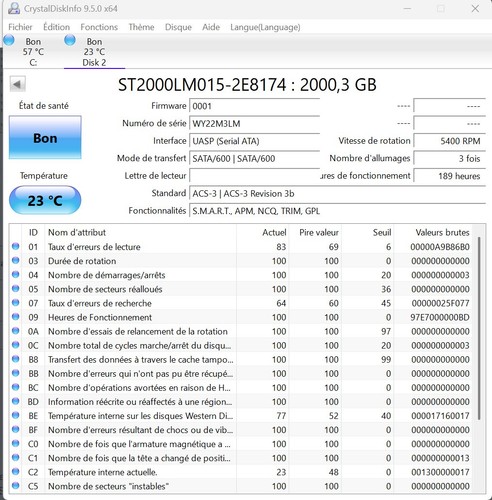Image resolution: width=492 pixels, height=500 pixels.
Task: Click the previous disk arrow button
Action: click(x=17, y=84)
